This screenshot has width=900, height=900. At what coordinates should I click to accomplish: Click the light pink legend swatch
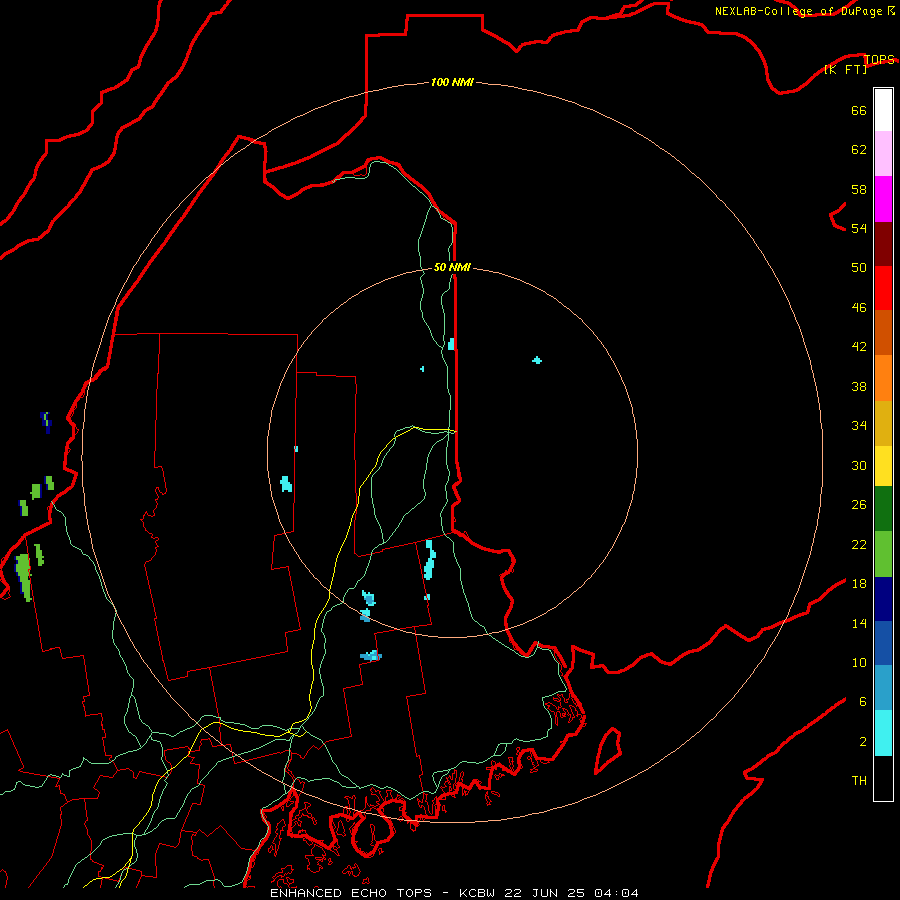point(883,154)
